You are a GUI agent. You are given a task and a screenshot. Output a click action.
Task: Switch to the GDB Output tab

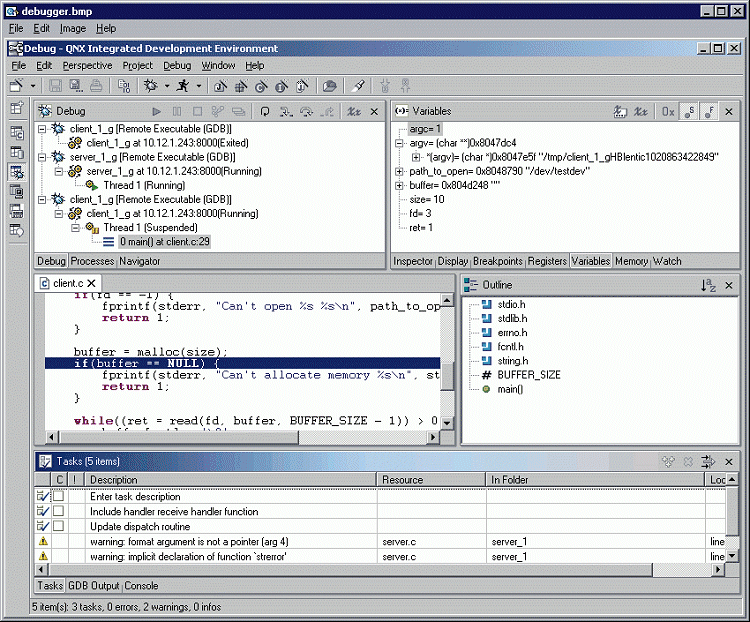click(93, 586)
